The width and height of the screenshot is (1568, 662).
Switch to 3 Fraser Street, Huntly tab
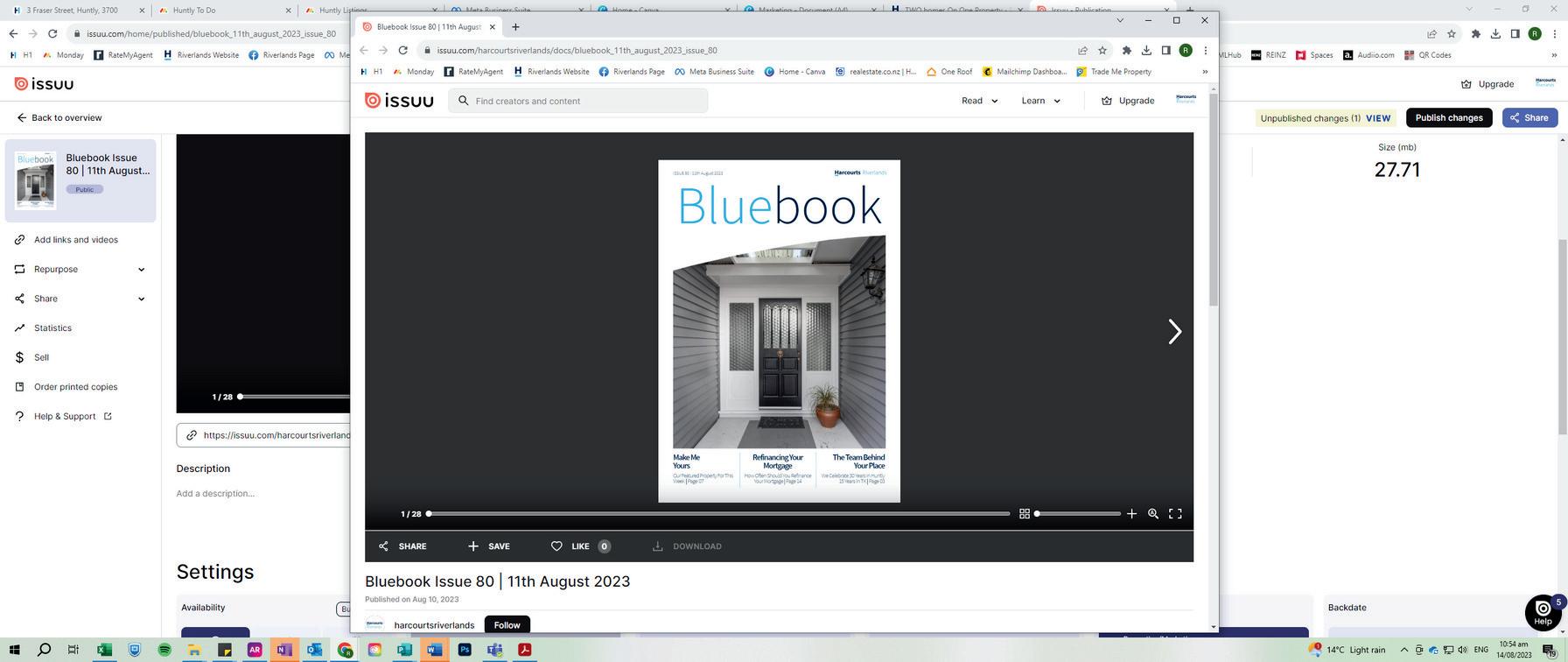tap(78, 11)
